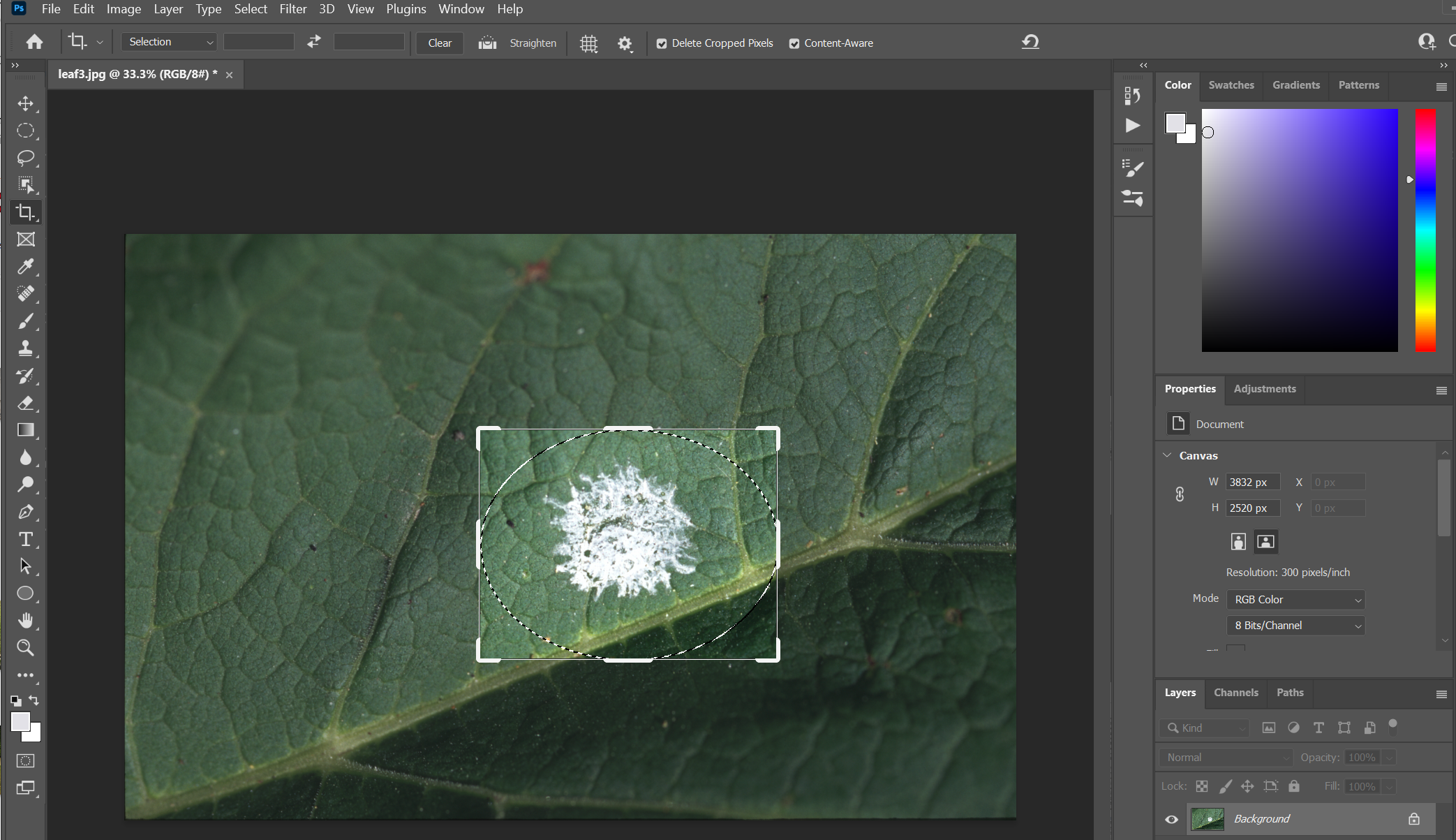
Task: Select the Frame tool
Action: pyautogui.click(x=26, y=240)
